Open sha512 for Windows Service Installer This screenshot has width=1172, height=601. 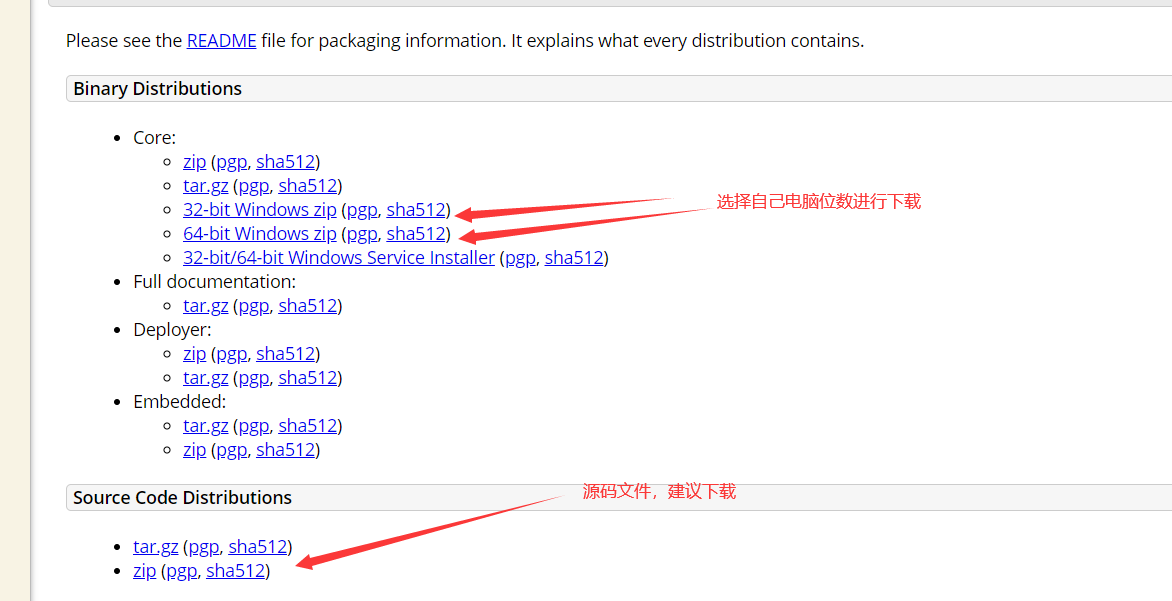coord(574,257)
